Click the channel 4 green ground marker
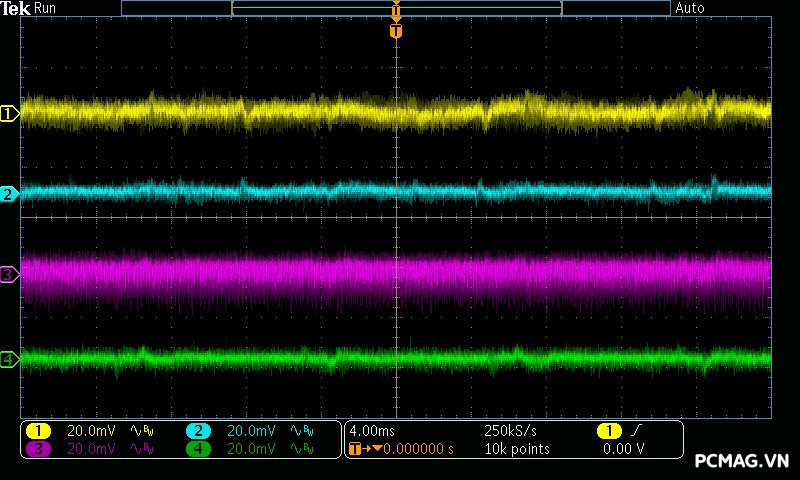Image resolution: width=800 pixels, height=480 pixels. coord(8,359)
